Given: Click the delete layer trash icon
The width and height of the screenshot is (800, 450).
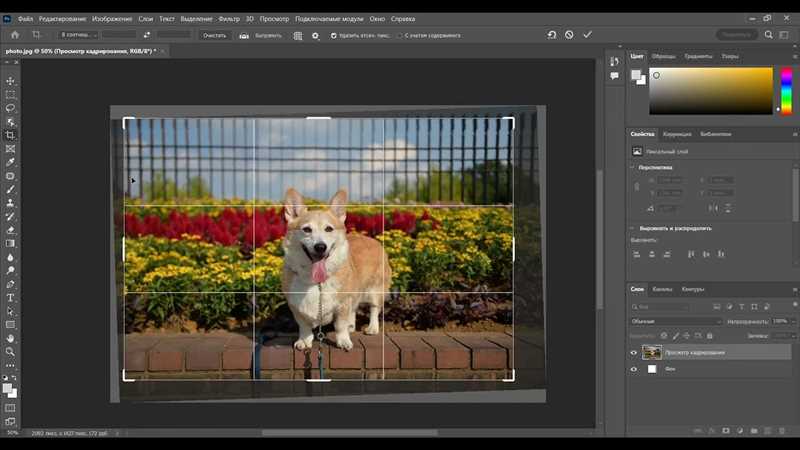Looking at the screenshot, I should pyautogui.click(x=781, y=431).
